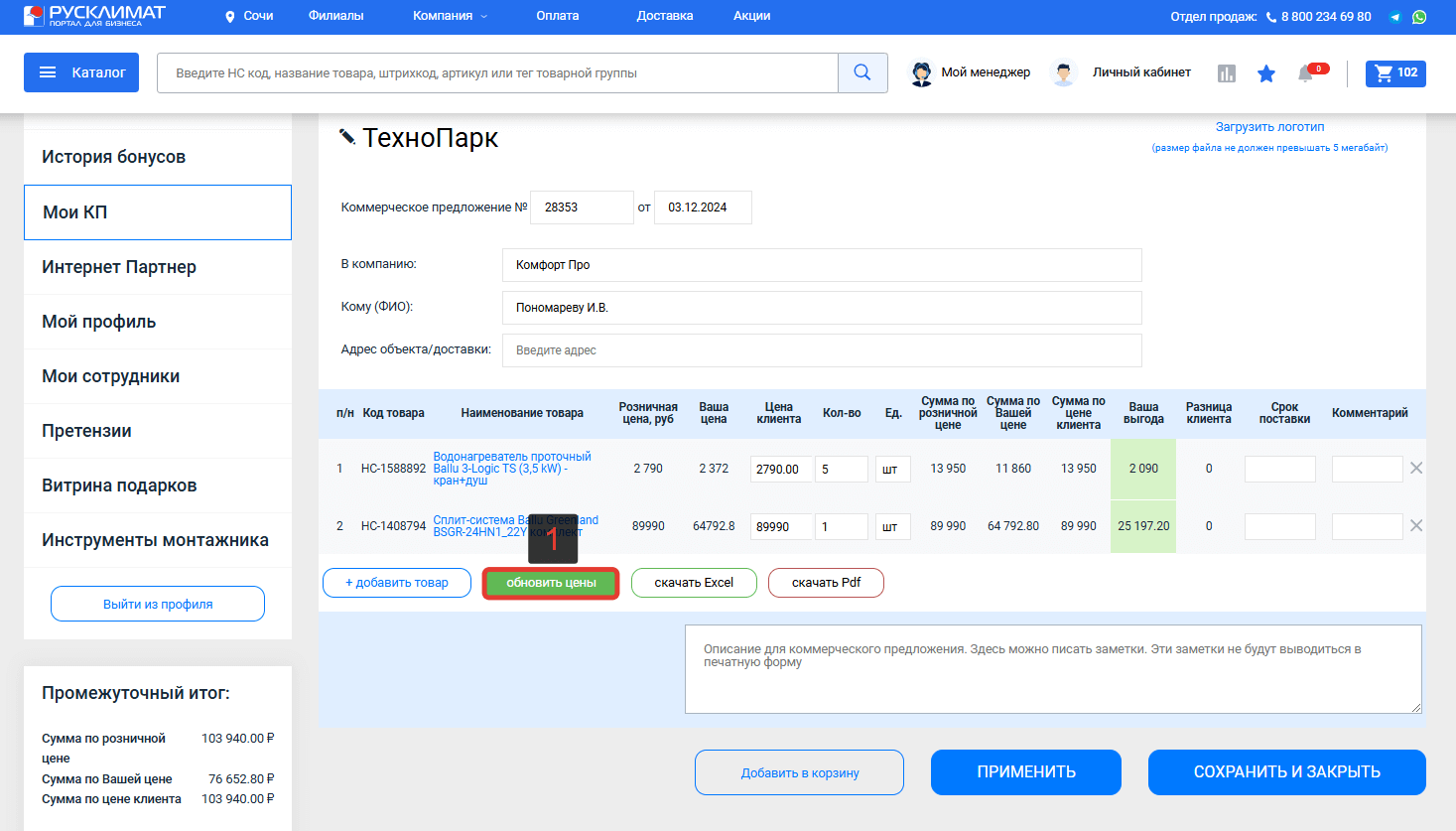Click subtotal value 76 652.80 ₽
1456x831 pixels.
pos(241,778)
